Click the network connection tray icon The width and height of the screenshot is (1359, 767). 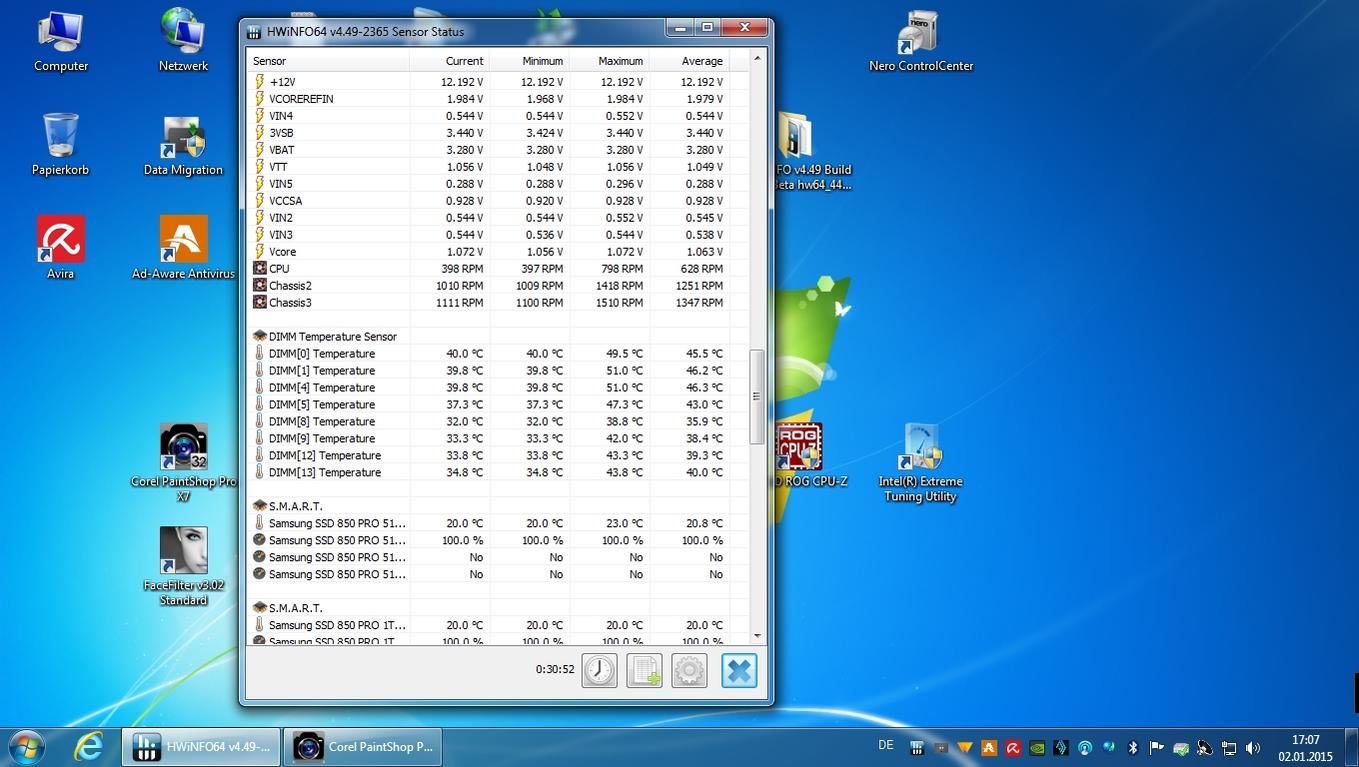tap(1229, 748)
